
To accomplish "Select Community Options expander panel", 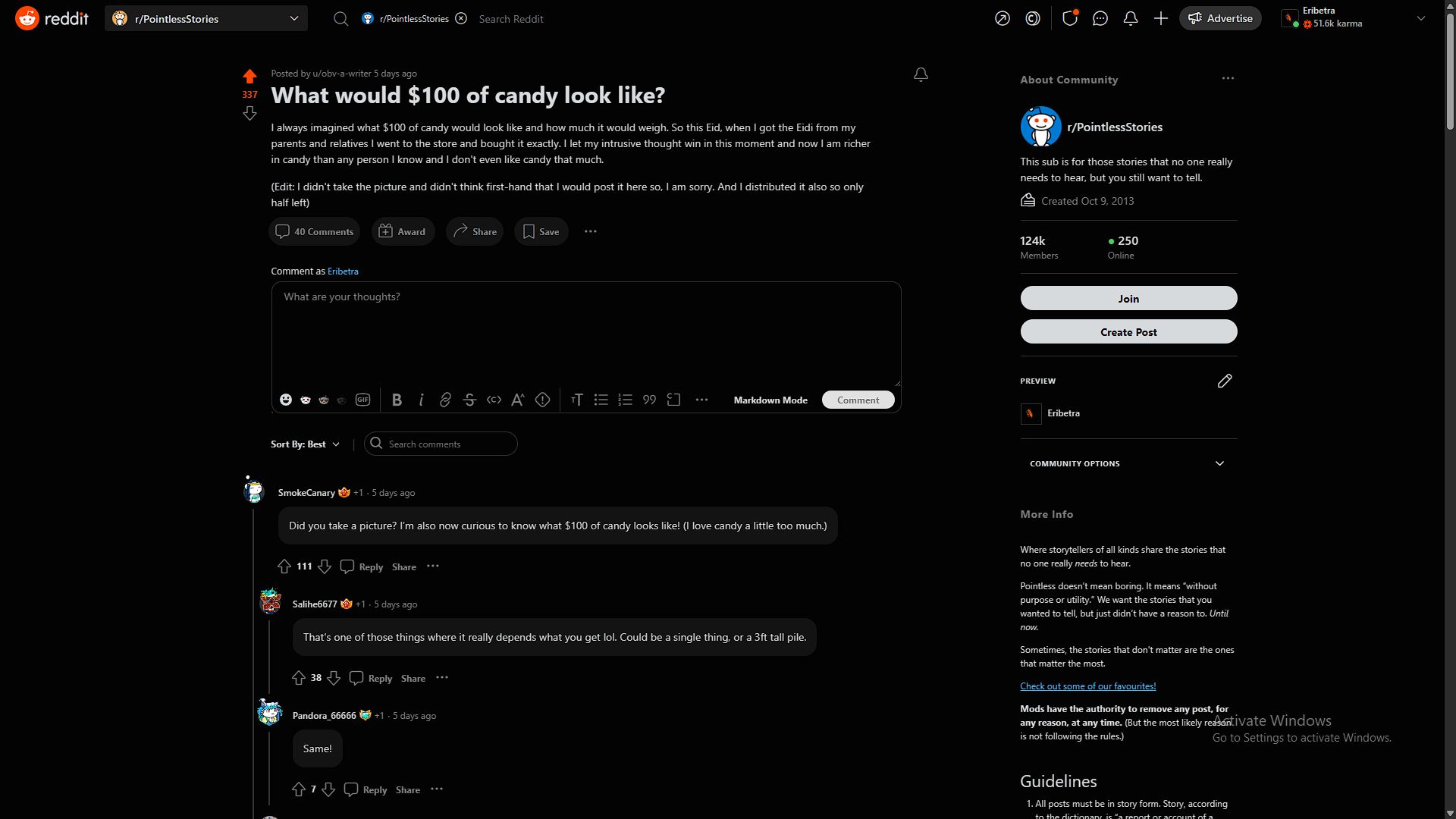I will [1128, 463].
